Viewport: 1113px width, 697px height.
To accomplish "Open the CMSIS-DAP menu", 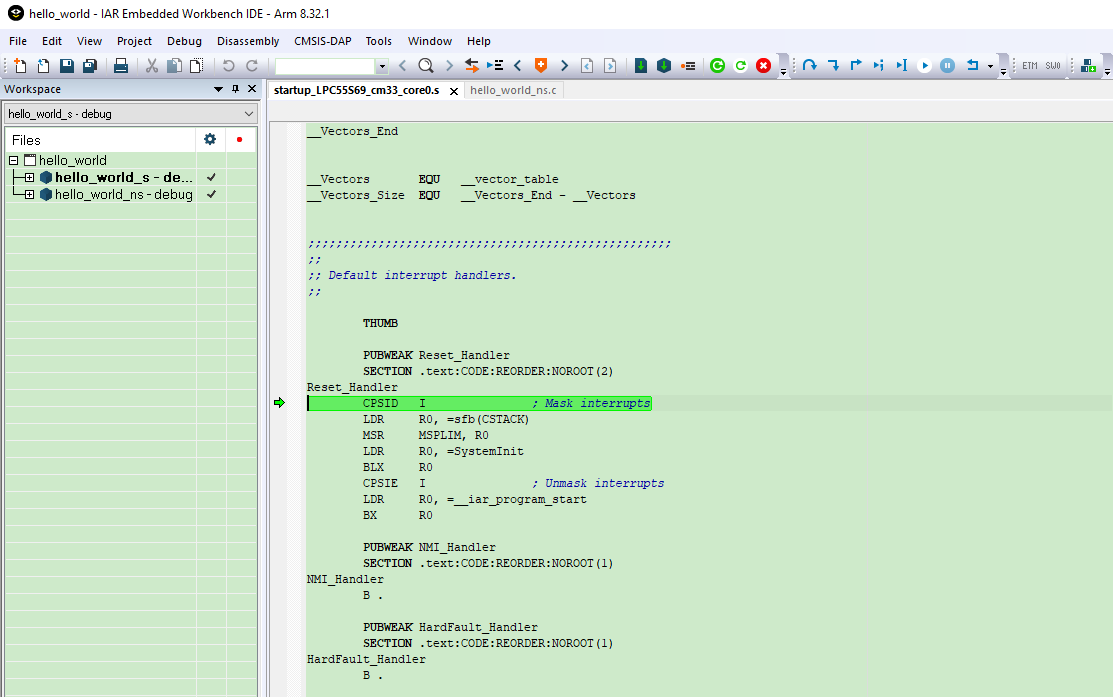I will pos(322,41).
